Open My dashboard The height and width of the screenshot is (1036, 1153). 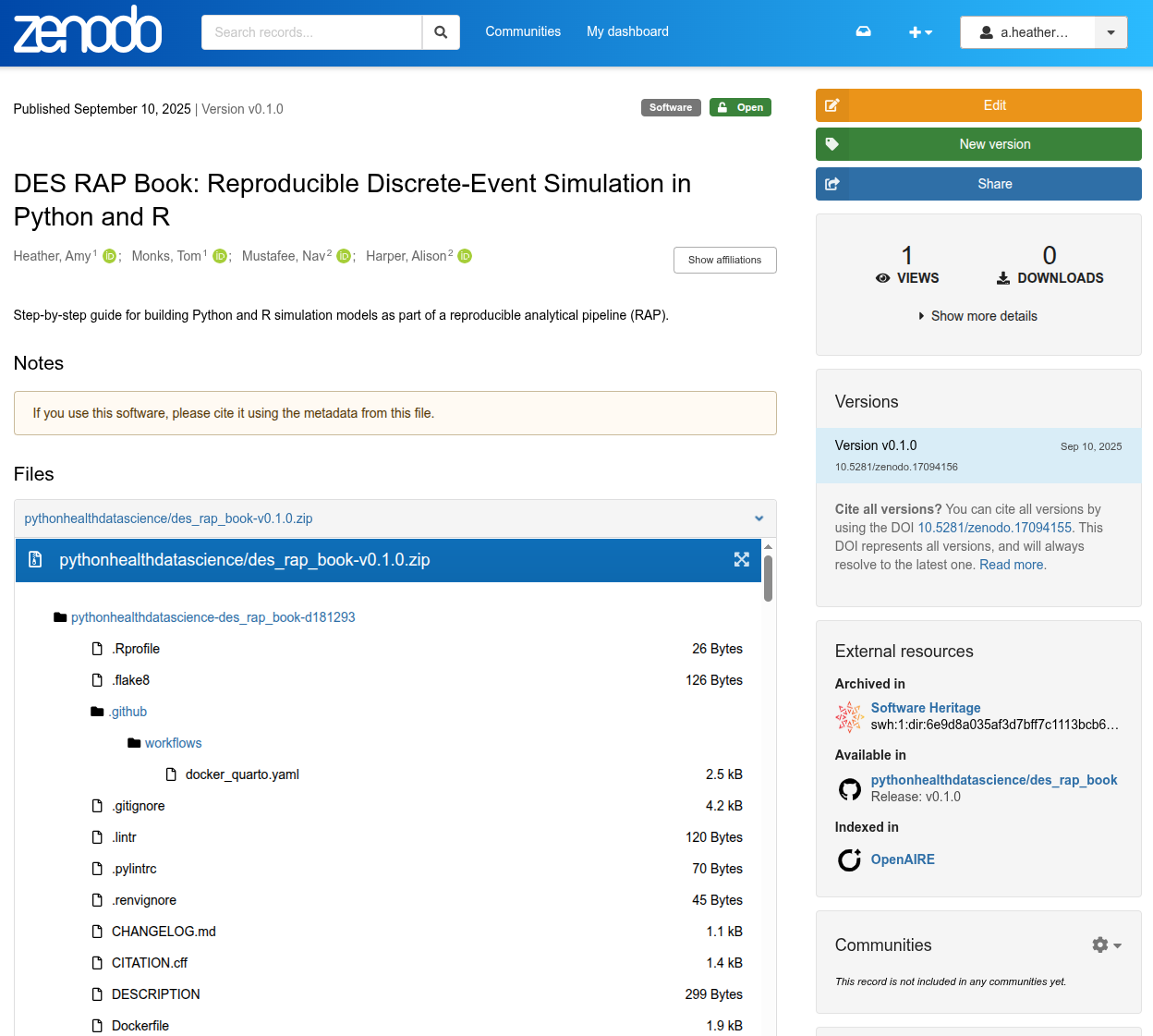pos(627,31)
